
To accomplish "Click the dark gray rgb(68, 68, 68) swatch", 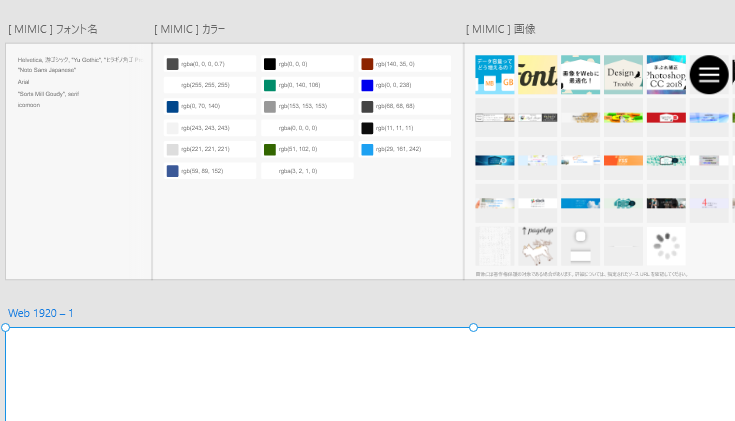I will (x=367, y=106).
